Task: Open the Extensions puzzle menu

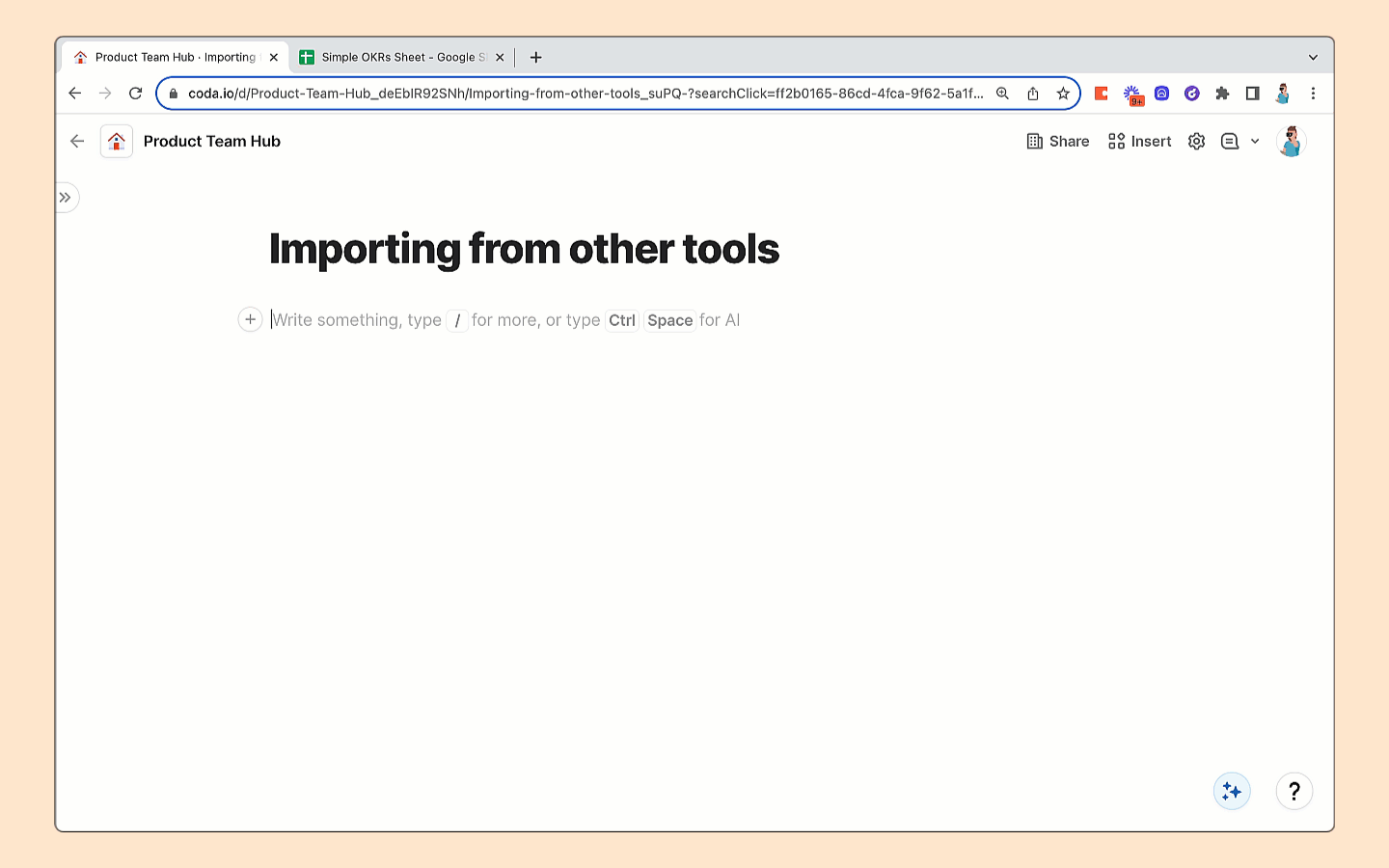Action: coord(1222,94)
